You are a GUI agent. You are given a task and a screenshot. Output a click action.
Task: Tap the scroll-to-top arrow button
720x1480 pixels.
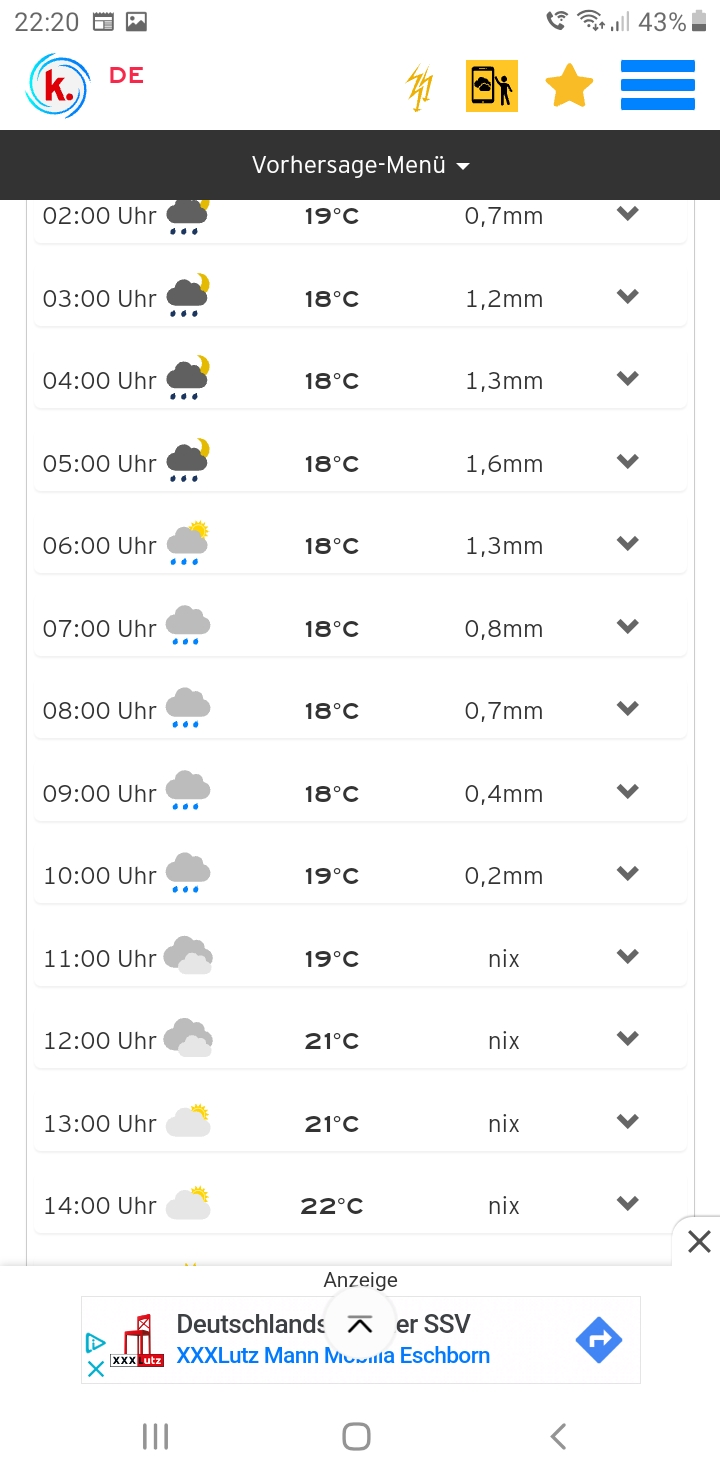[x=359, y=1326]
